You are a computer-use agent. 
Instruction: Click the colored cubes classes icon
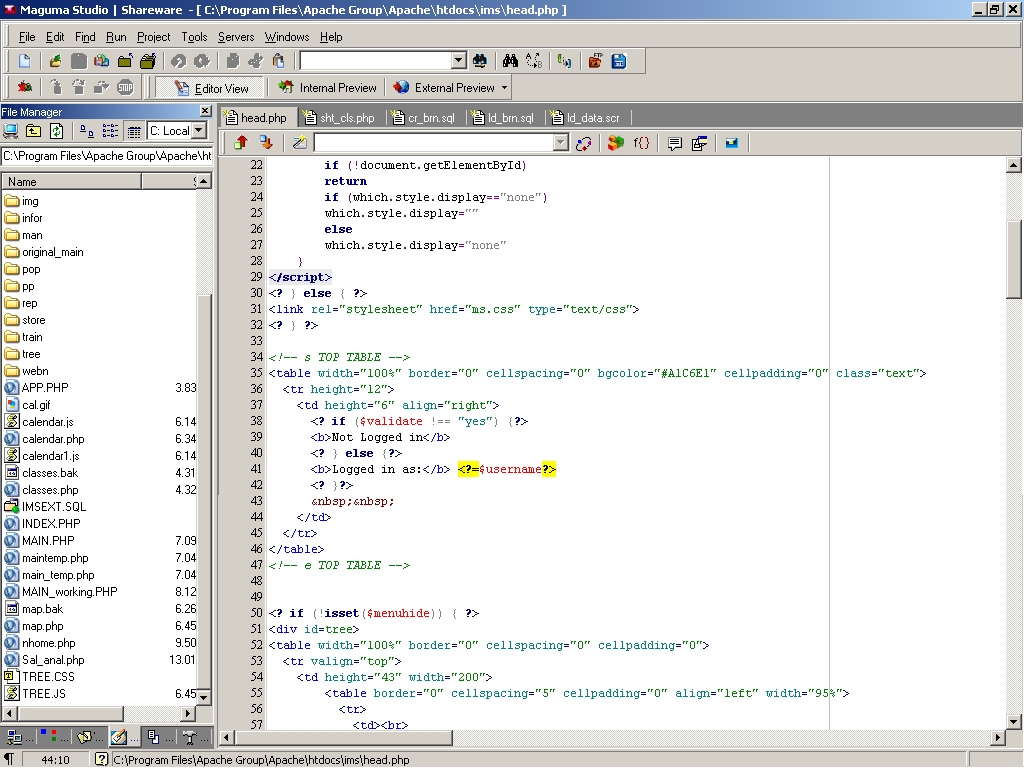(615, 142)
